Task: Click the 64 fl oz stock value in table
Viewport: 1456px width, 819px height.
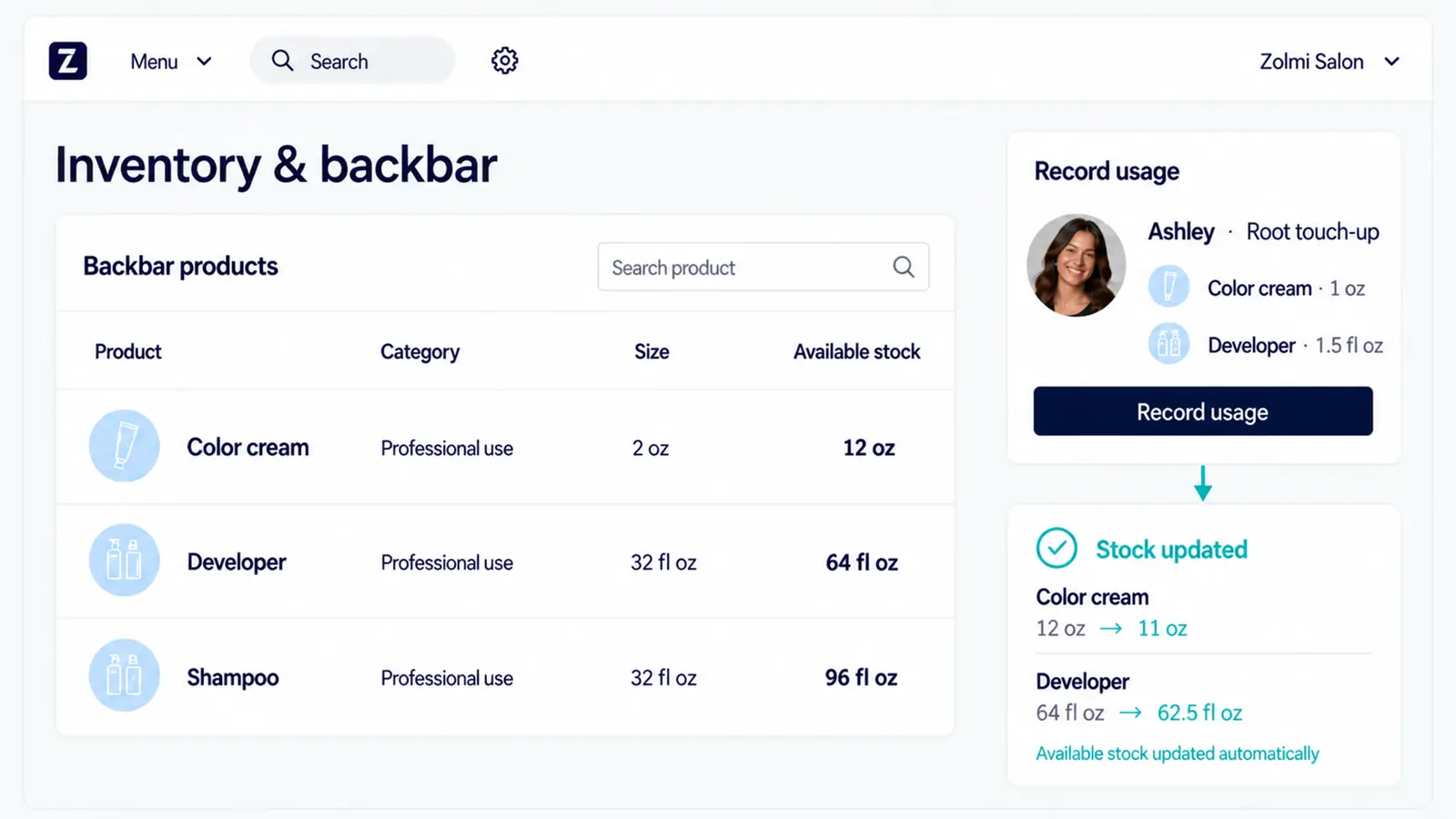Action: pyautogui.click(x=862, y=562)
